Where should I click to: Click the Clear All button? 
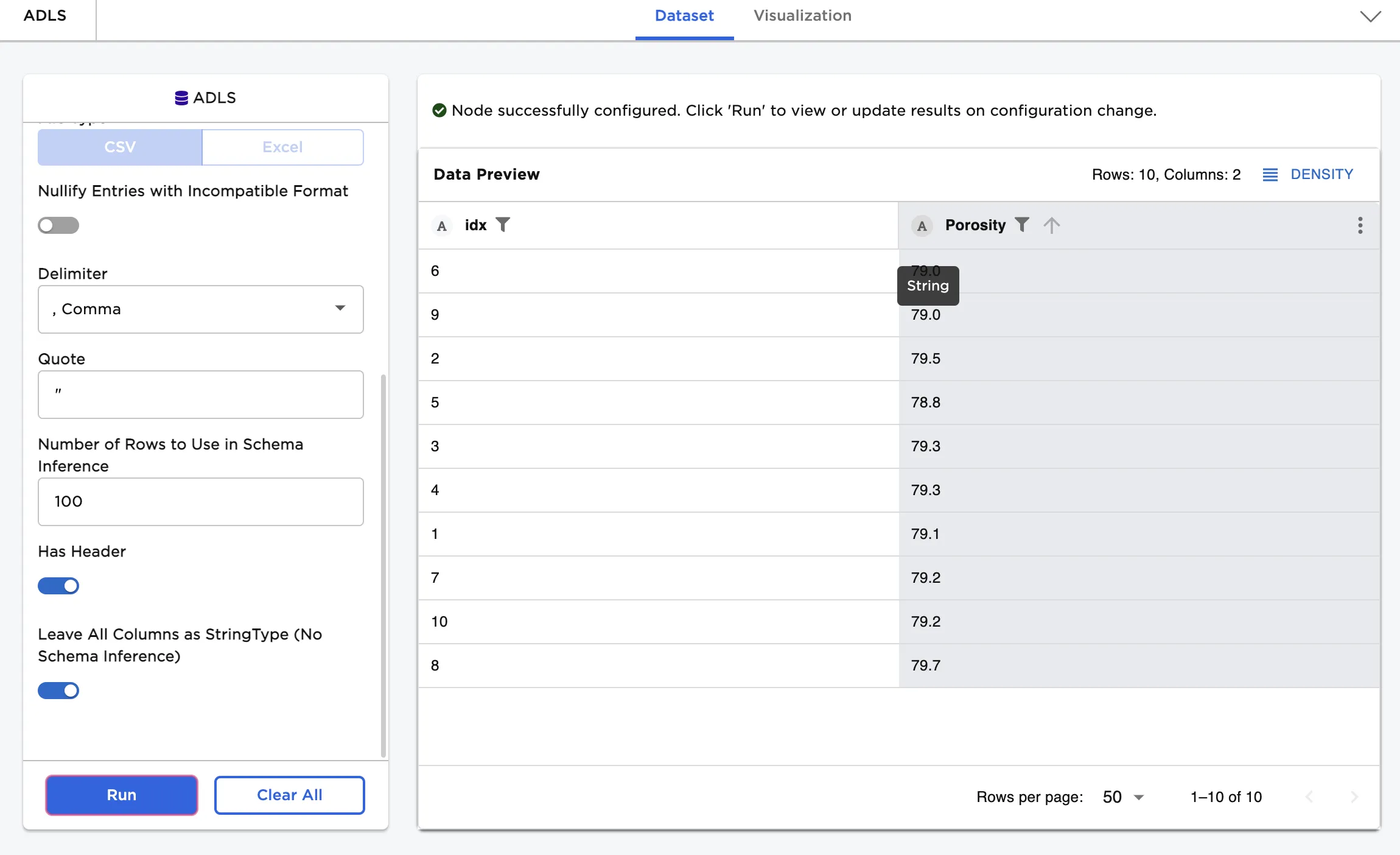(x=289, y=795)
